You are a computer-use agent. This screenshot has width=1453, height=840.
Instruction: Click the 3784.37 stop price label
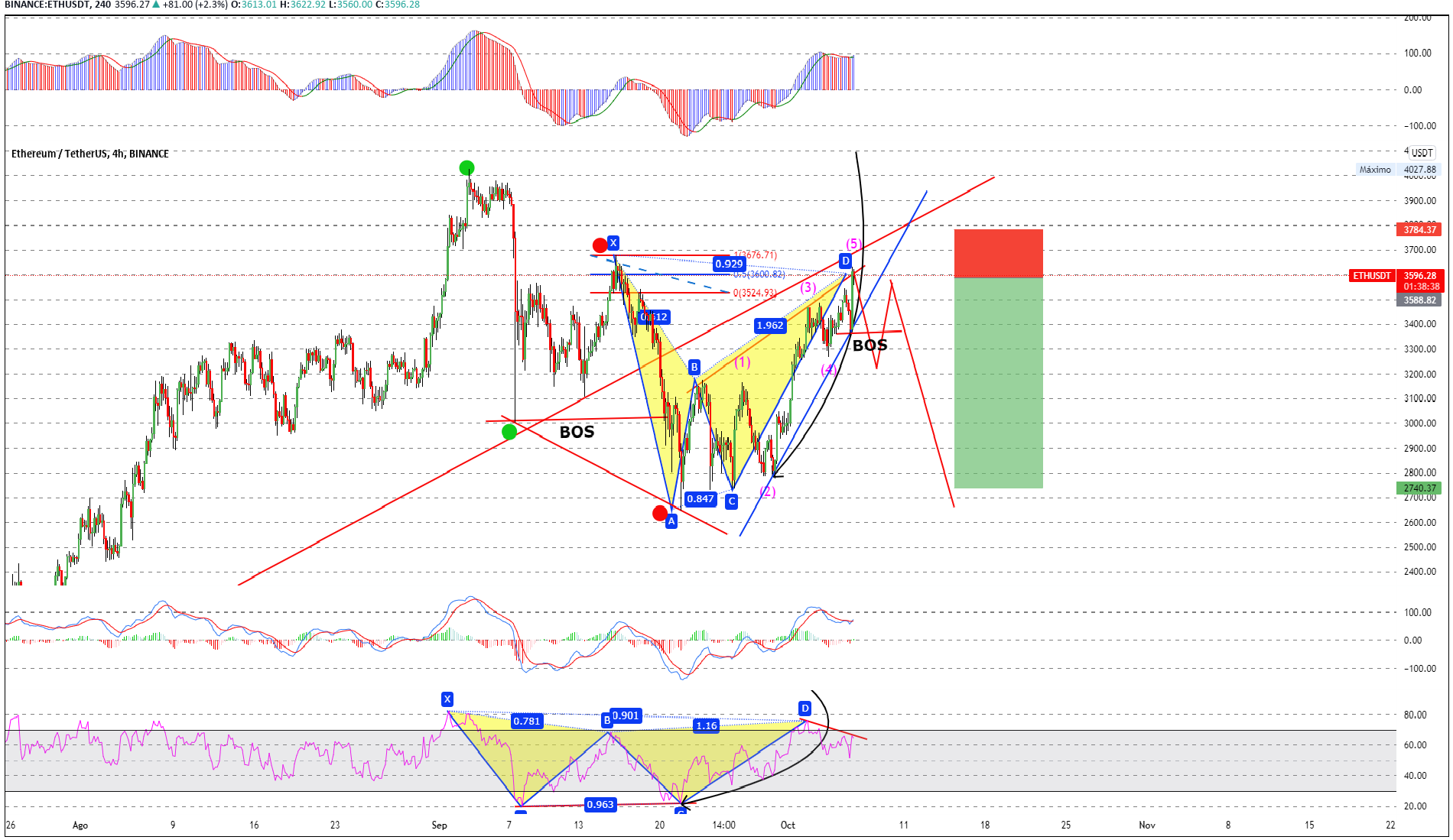[1419, 230]
